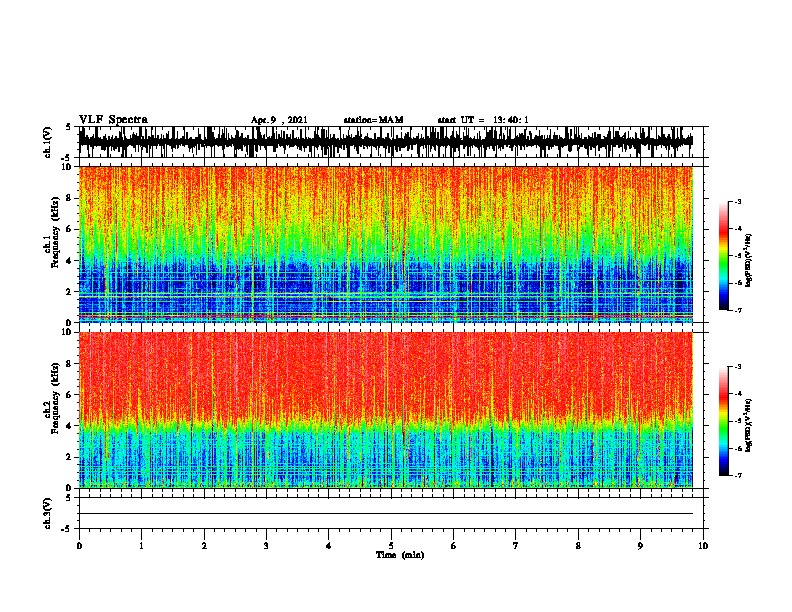Select the "start UT = 13:40: 1" text
This screenshot has height=612, width=792.
(x=483, y=120)
